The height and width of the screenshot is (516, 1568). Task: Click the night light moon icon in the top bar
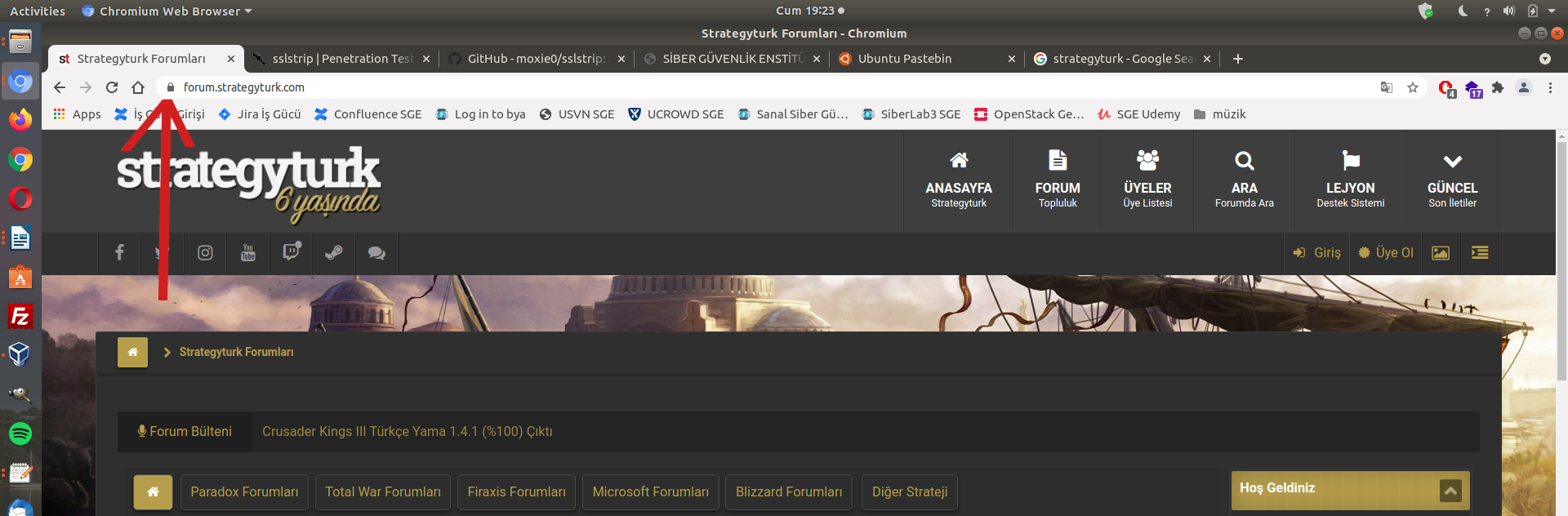[x=1463, y=11]
